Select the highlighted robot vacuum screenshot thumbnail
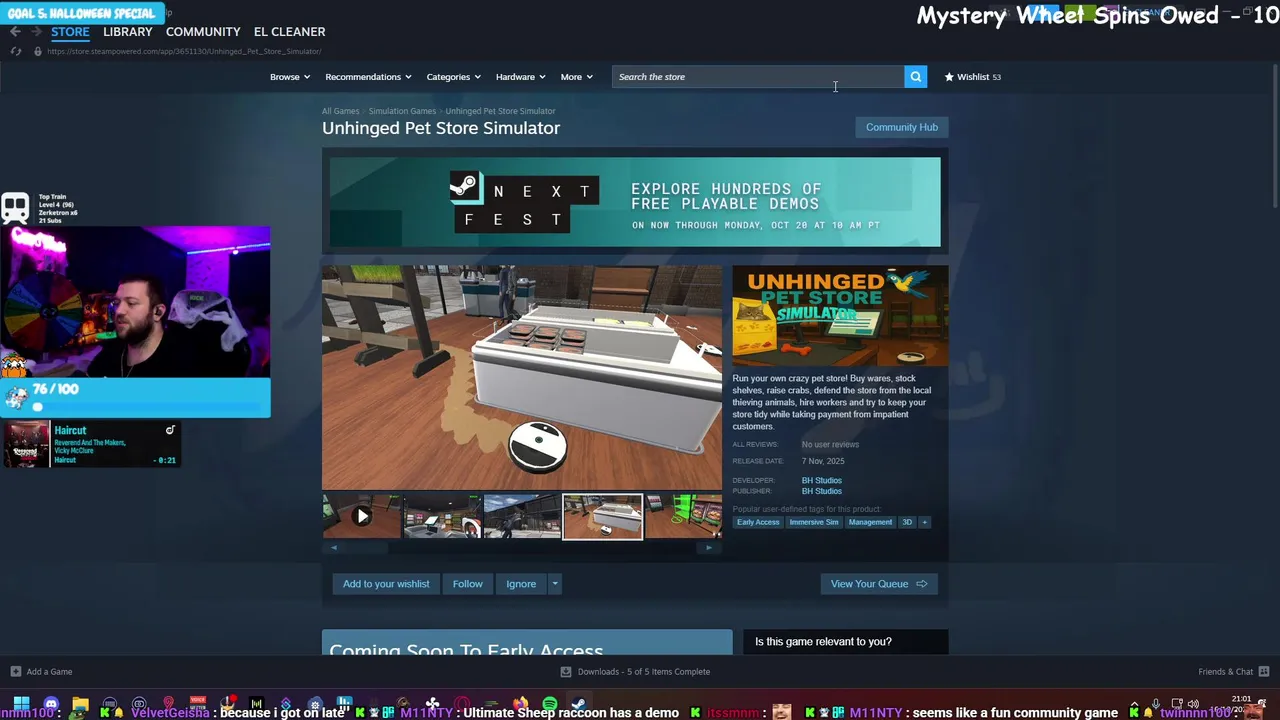 coord(603,516)
